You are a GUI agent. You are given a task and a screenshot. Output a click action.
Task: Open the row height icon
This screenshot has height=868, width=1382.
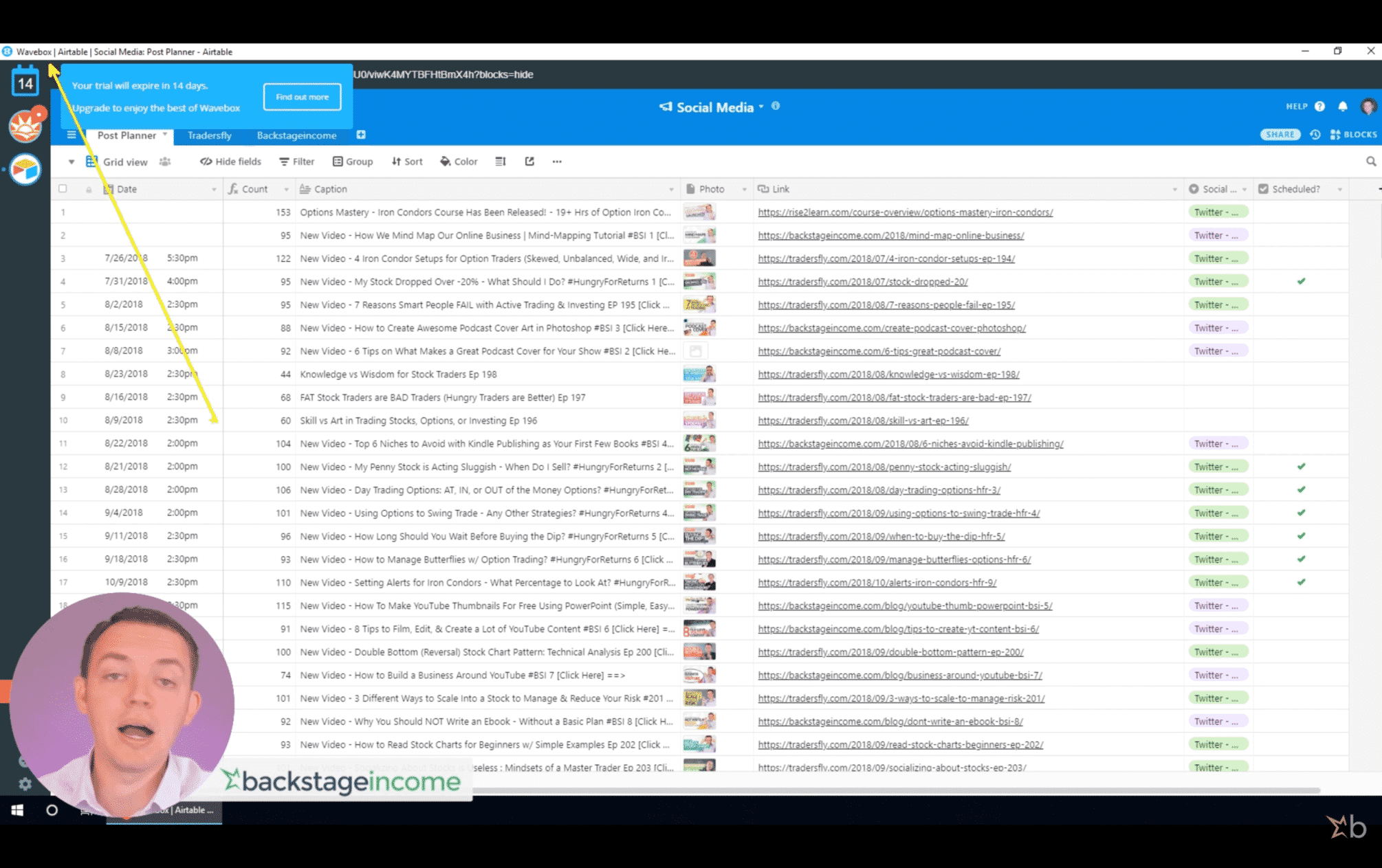tap(501, 162)
